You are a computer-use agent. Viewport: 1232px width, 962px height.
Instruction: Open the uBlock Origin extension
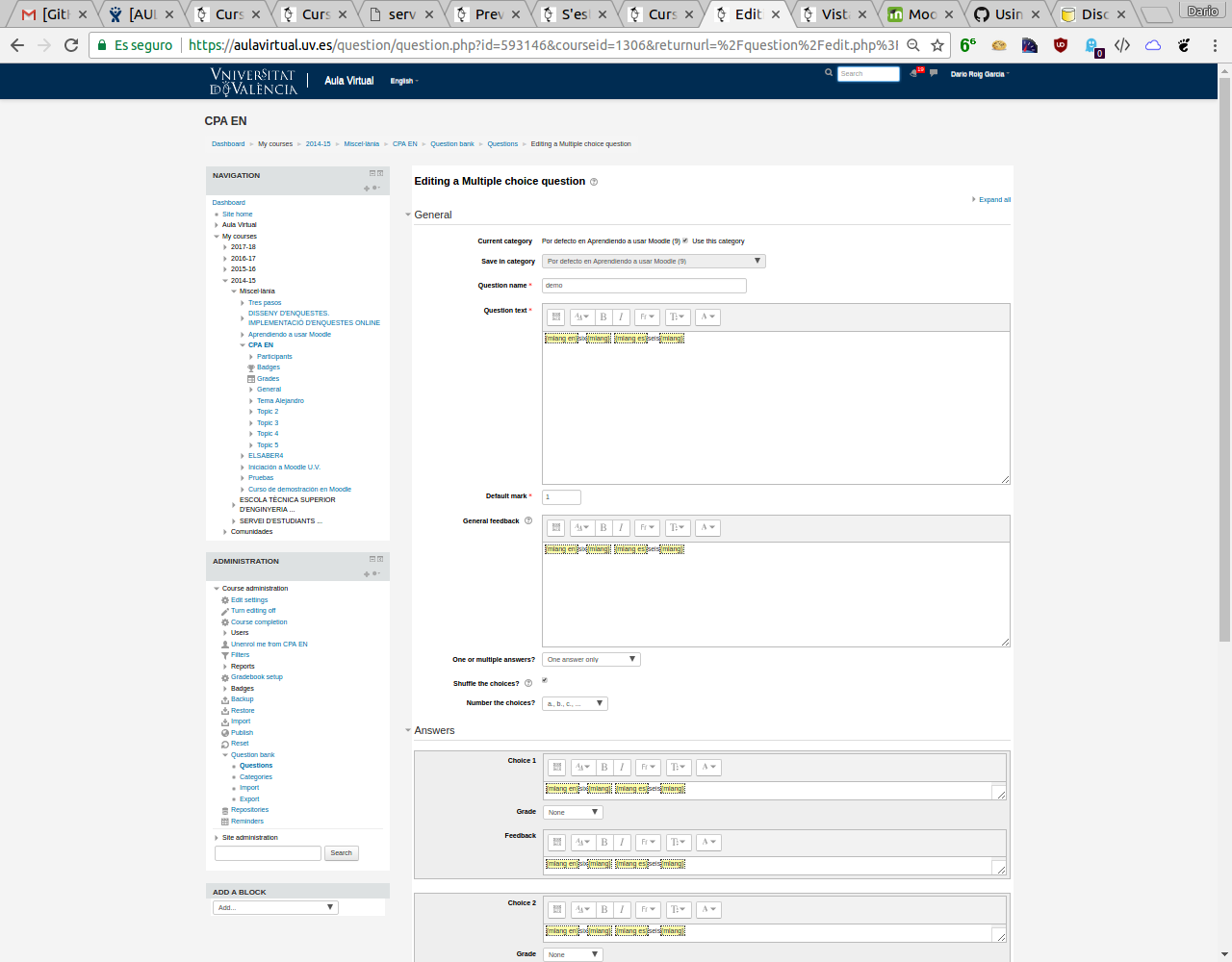click(x=1061, y=45)
